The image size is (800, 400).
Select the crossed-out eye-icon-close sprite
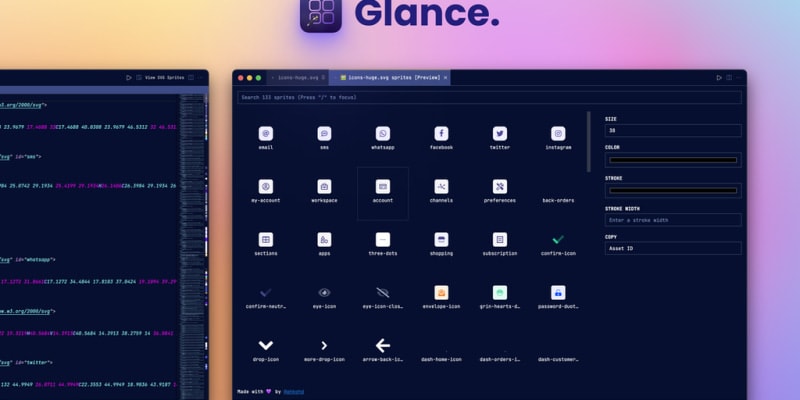(383, 293)
